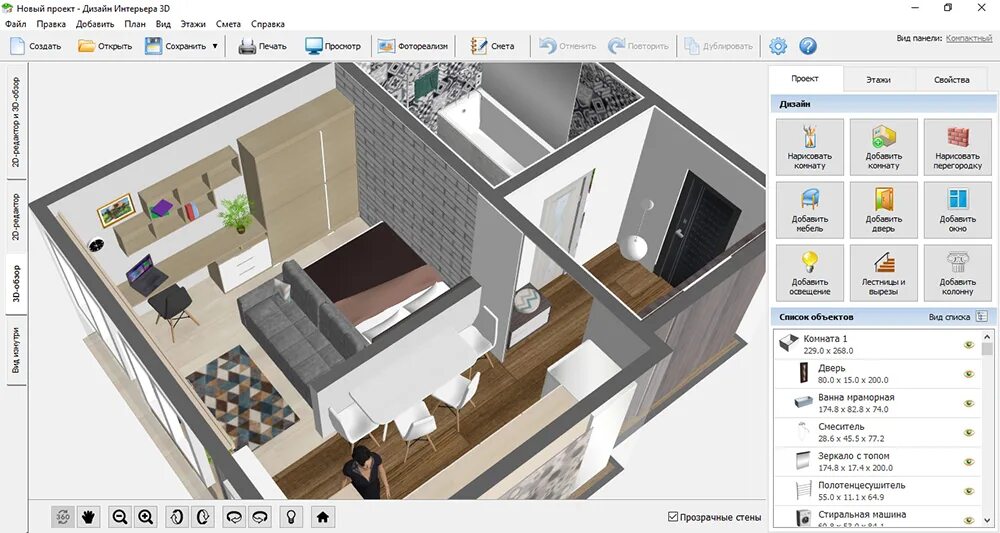Open the Сохранить dropdown arrow
The height and width of the screenshot is (533, 1000).
click(215, 46)
